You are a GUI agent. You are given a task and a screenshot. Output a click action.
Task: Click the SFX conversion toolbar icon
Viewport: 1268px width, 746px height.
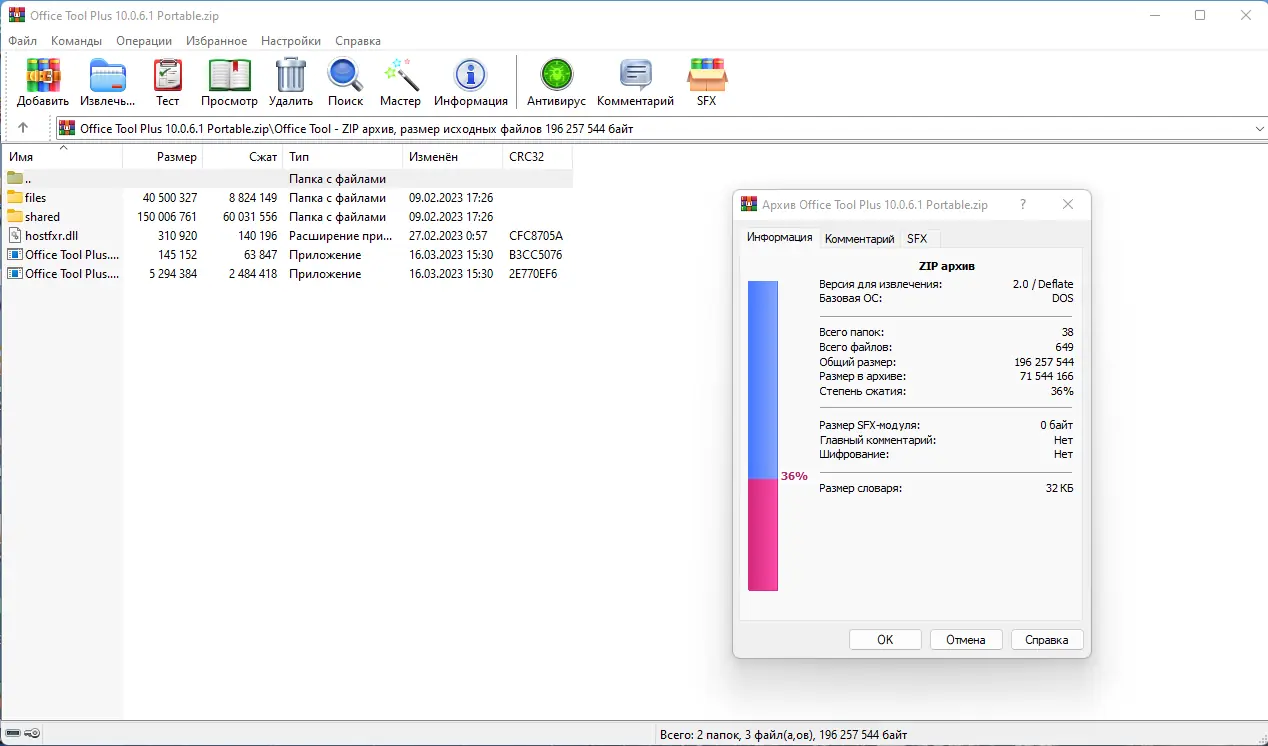pos(707,75)
